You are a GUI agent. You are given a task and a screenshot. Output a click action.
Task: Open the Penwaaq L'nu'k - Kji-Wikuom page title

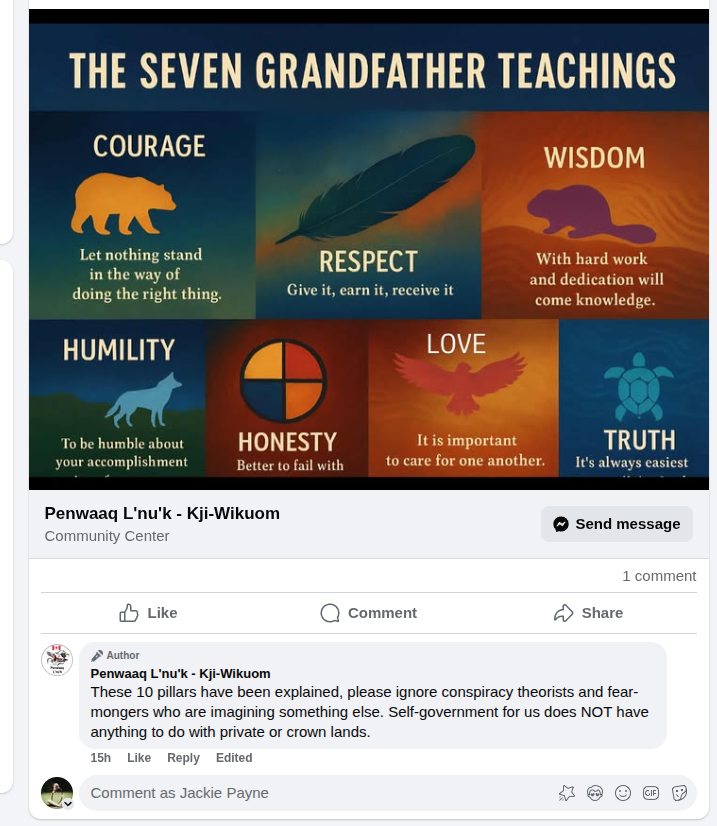162,514
